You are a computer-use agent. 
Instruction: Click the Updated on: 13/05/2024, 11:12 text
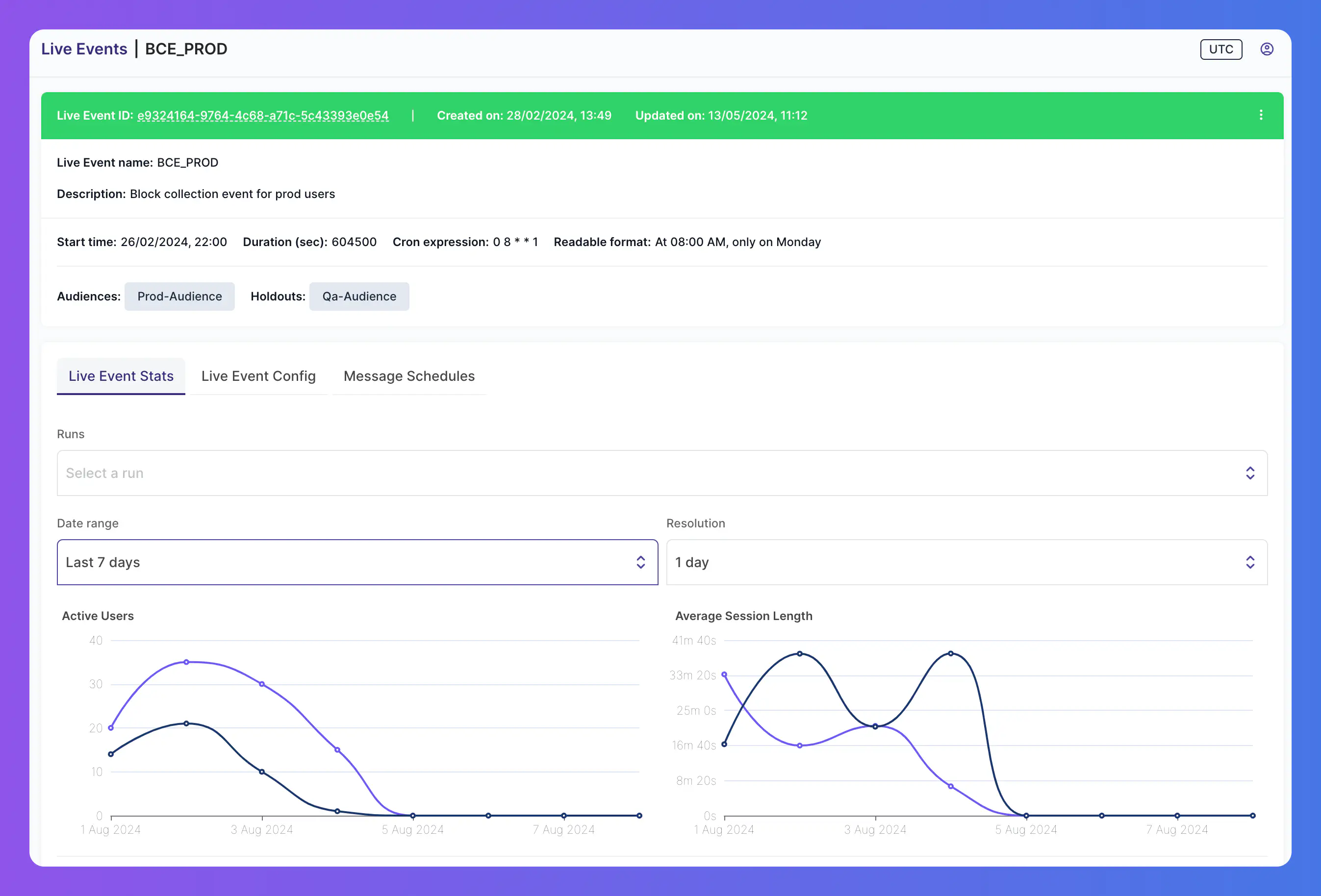pyautogui.click(x=721, y=115)
